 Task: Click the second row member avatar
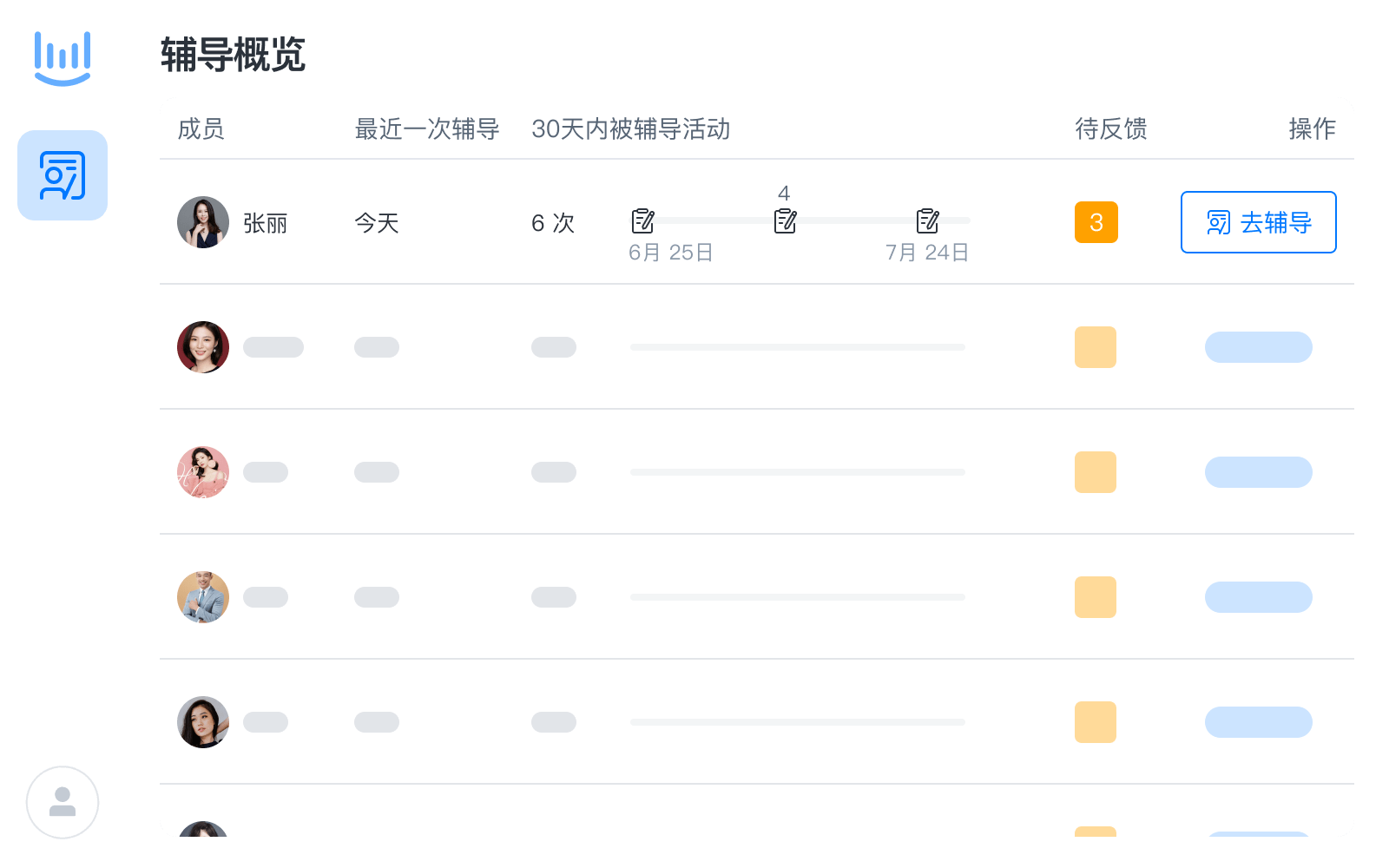203,347
